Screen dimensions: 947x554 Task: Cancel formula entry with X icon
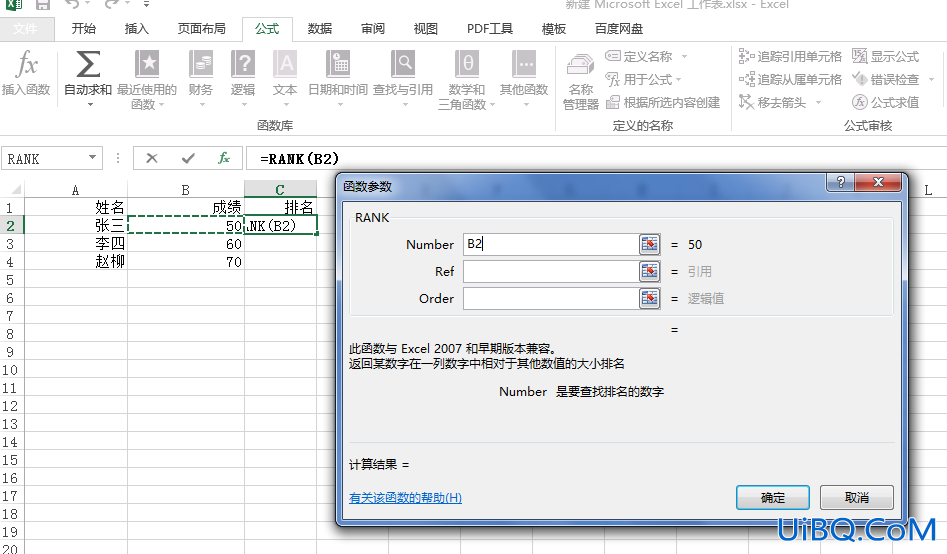coord(152,158)
